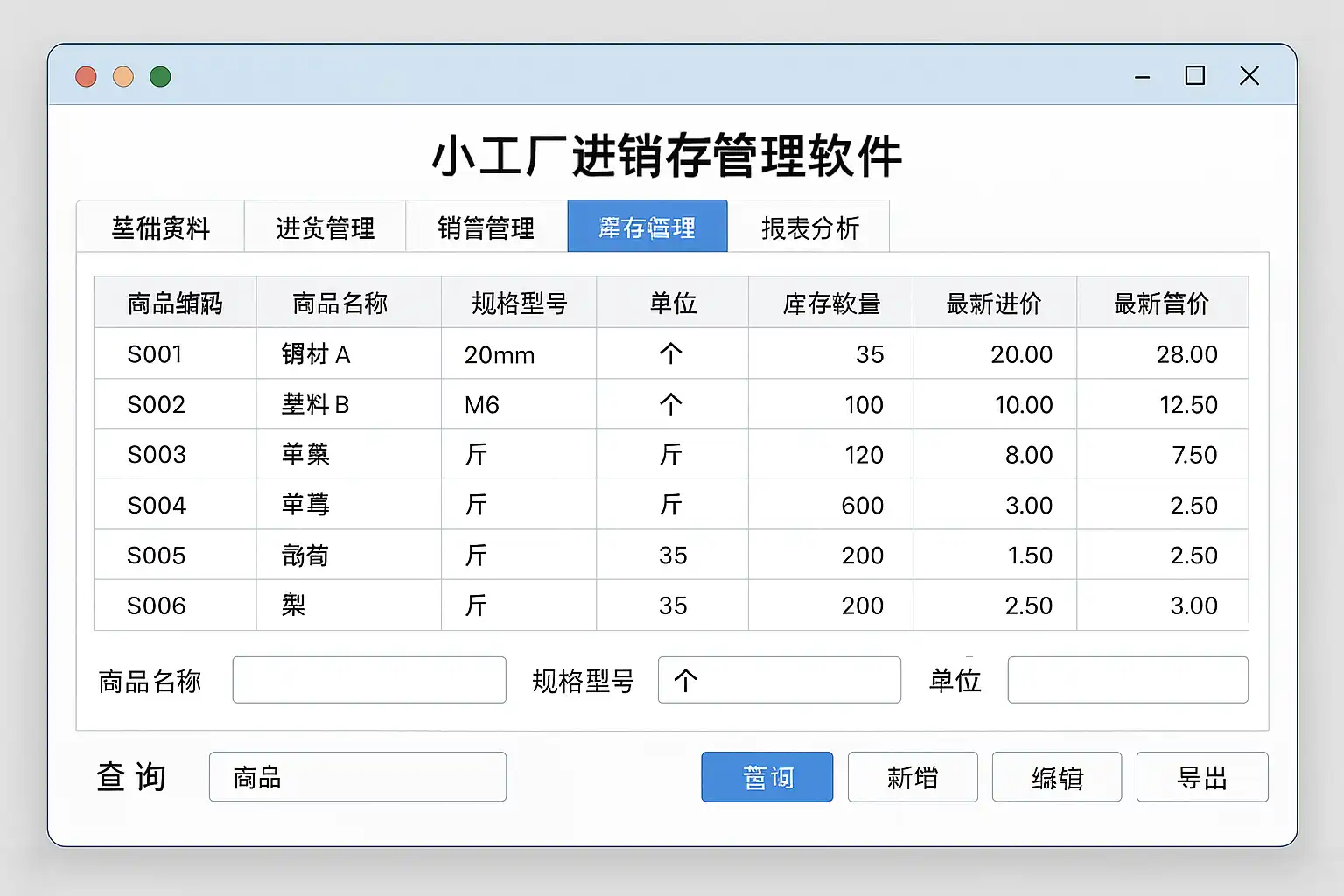Viewport: 1344px width, 896px height.
Task: Click the yellow circle in the title bar
Action: [x=123, y=77]
